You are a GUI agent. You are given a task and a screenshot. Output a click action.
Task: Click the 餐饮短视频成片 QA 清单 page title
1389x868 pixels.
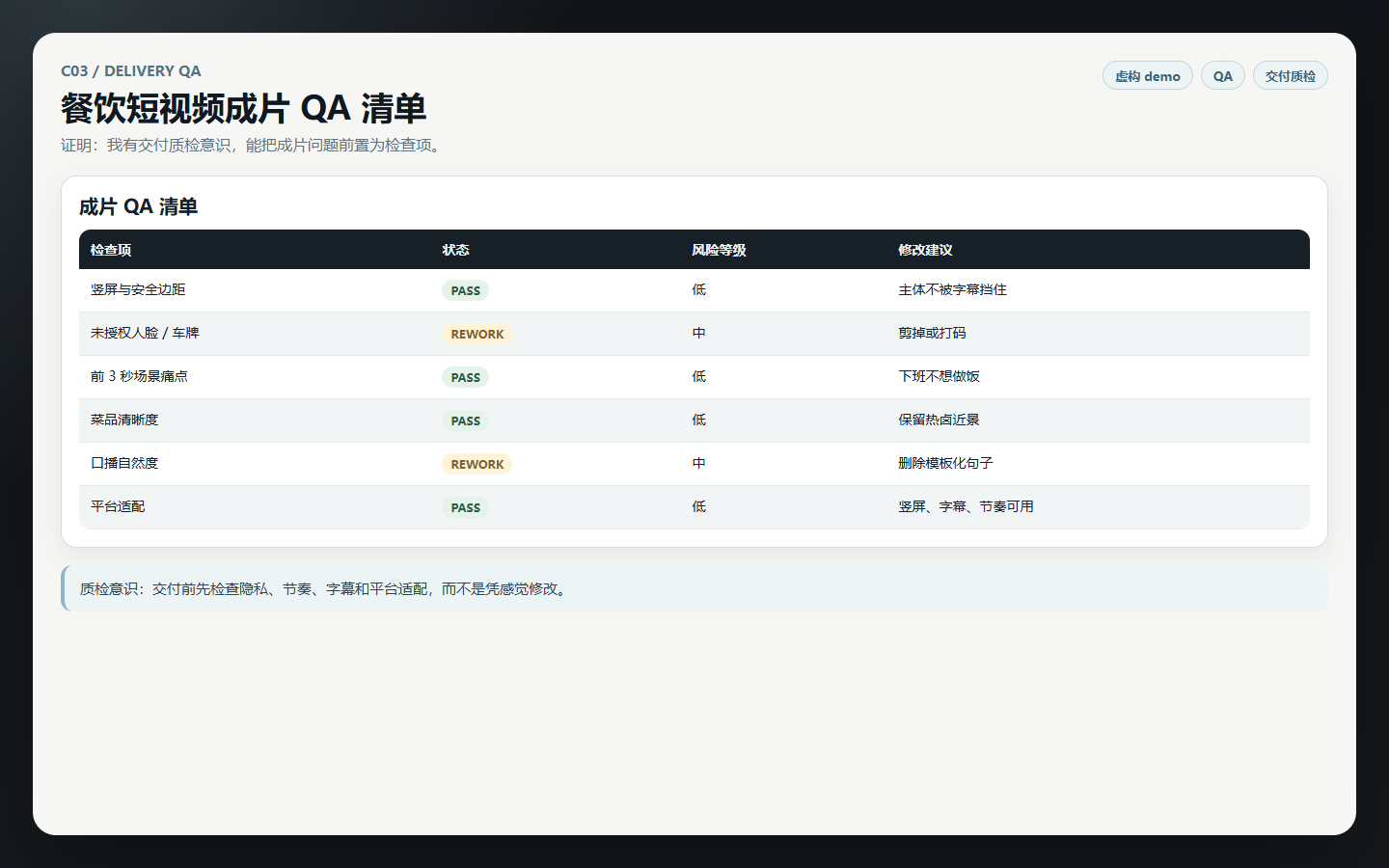point(243,108)
